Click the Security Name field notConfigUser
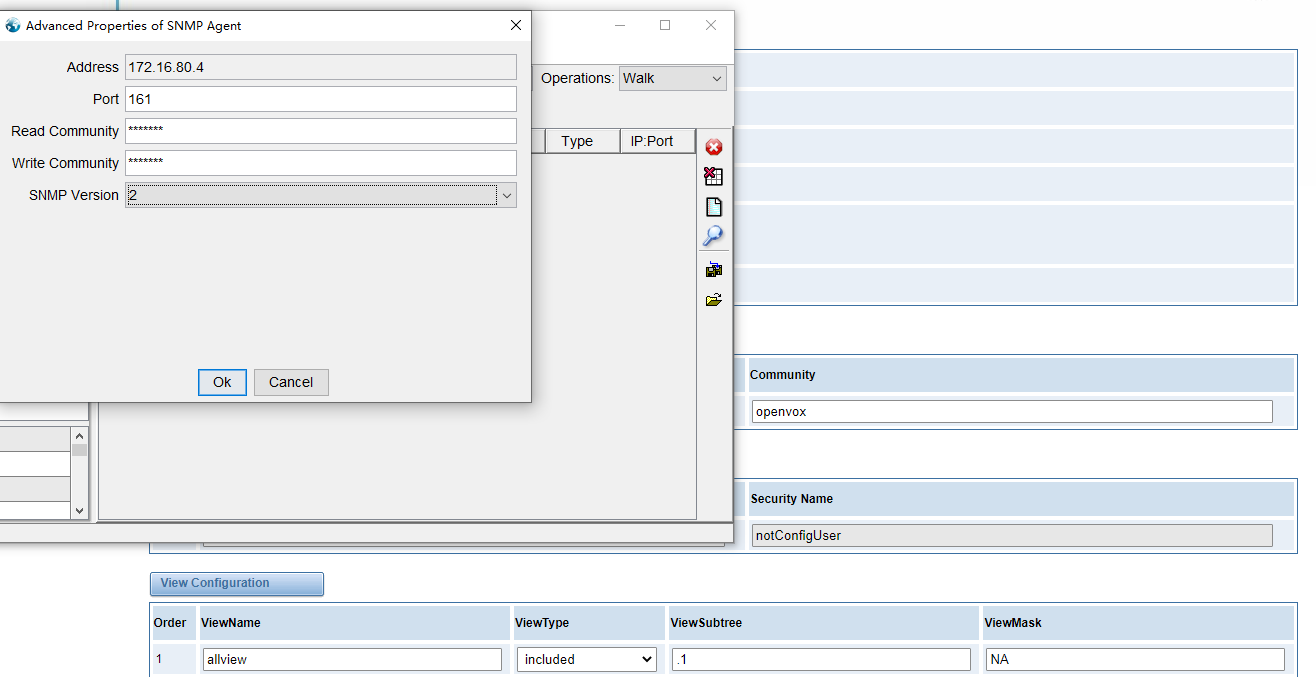Screen dimensions: 1316x677 pyautogui.click(x=1012, y=535)
